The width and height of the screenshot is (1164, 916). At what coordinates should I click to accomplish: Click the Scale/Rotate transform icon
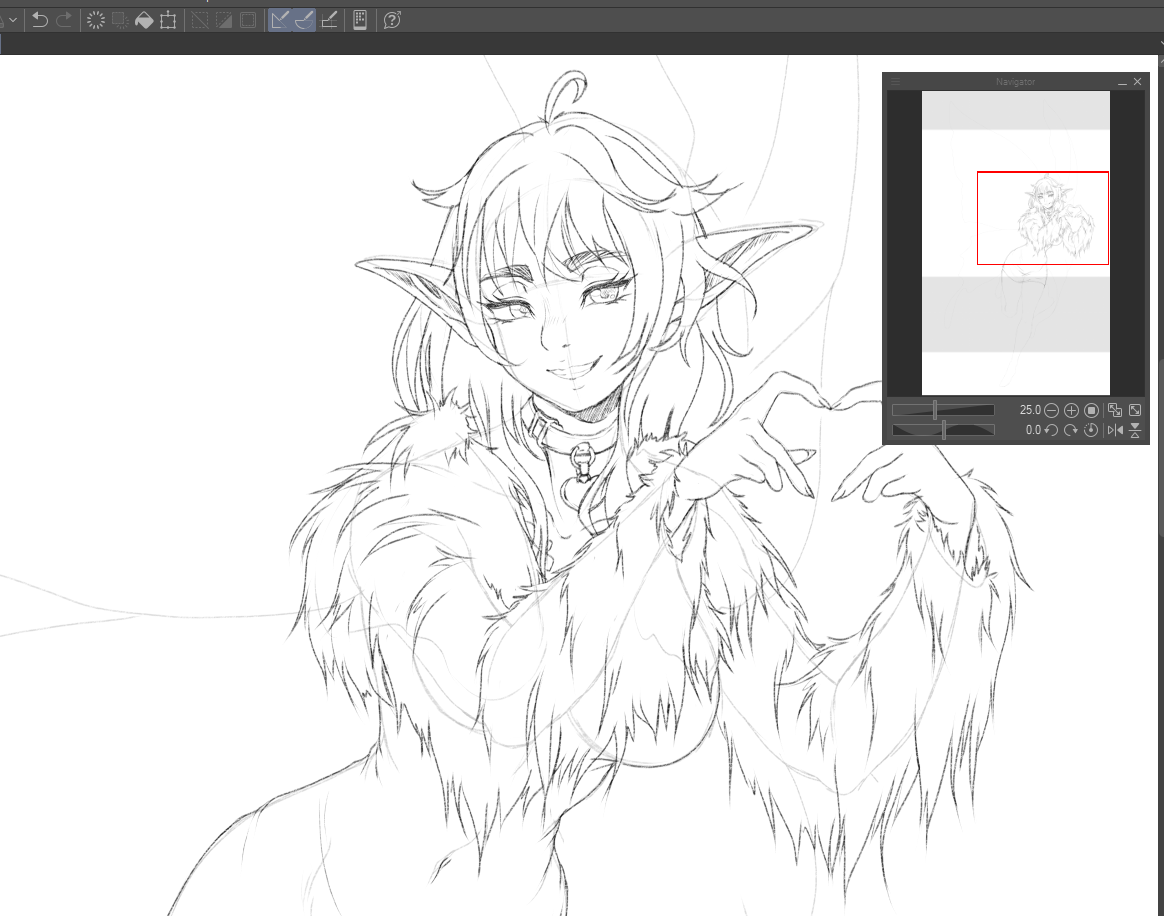[x=168, y=19]
